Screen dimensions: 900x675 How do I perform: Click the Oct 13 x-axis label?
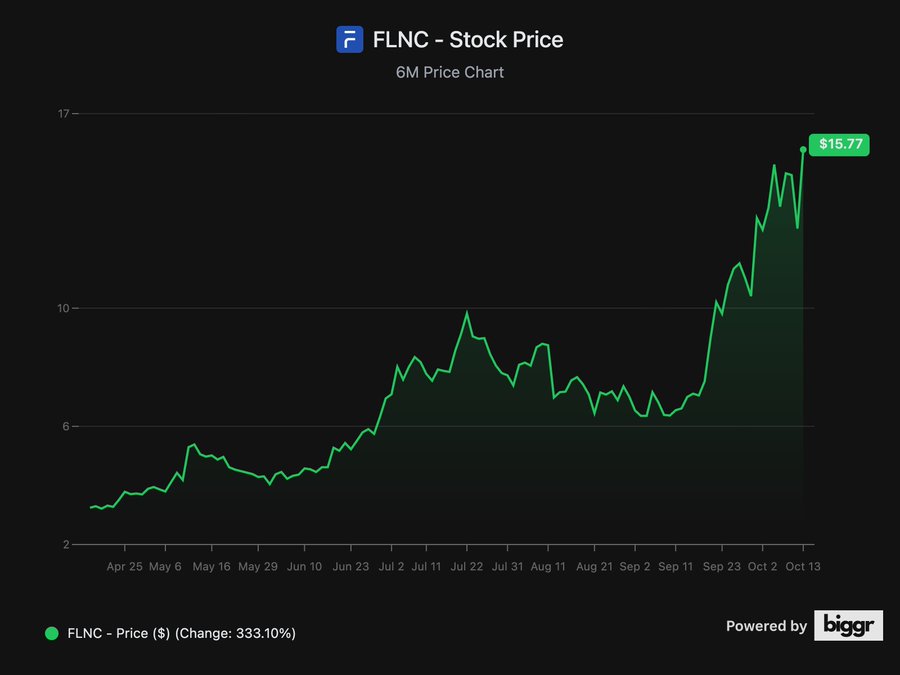[803, 566]
